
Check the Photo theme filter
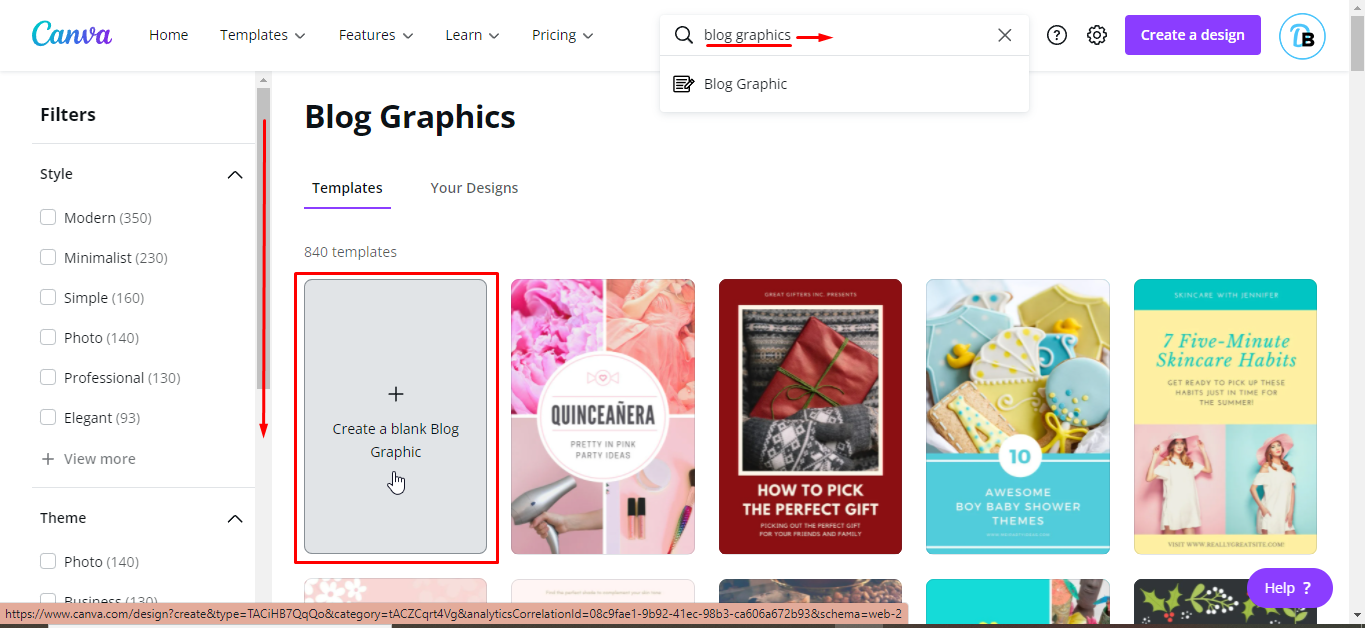(x=48, y=561)
